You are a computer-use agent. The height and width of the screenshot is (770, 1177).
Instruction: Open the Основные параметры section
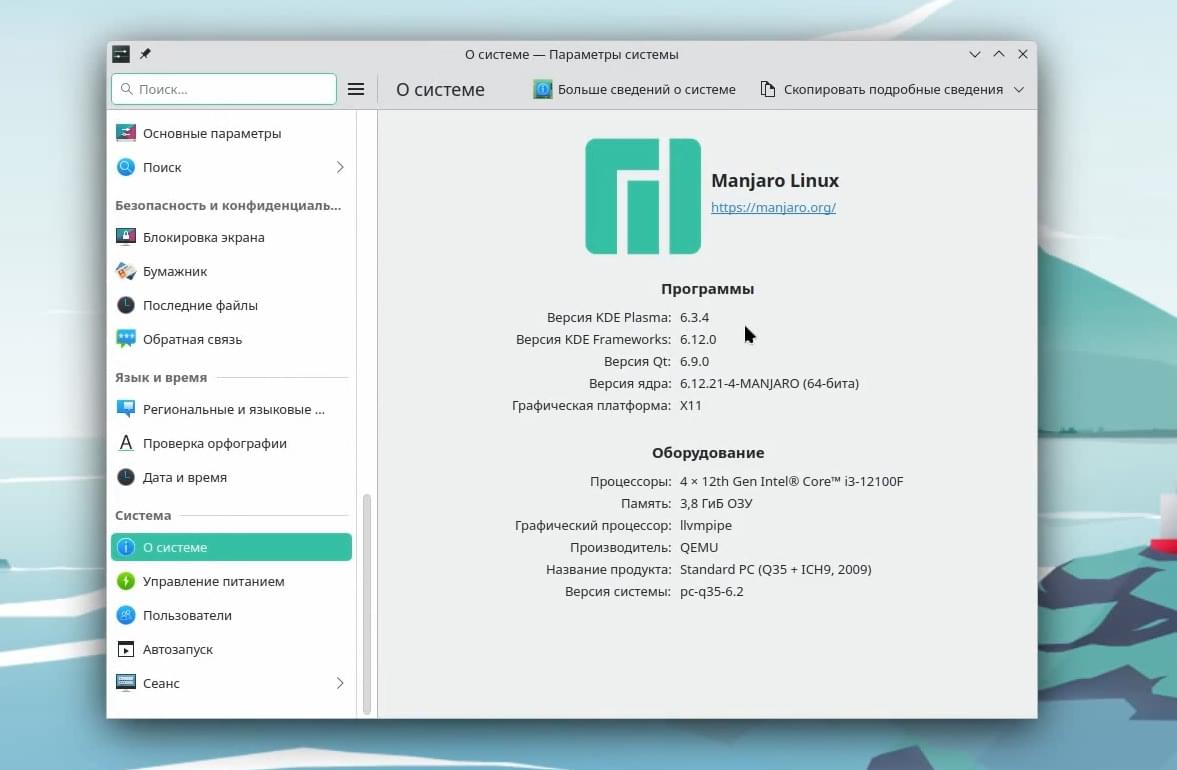click(x=231, y=133)
